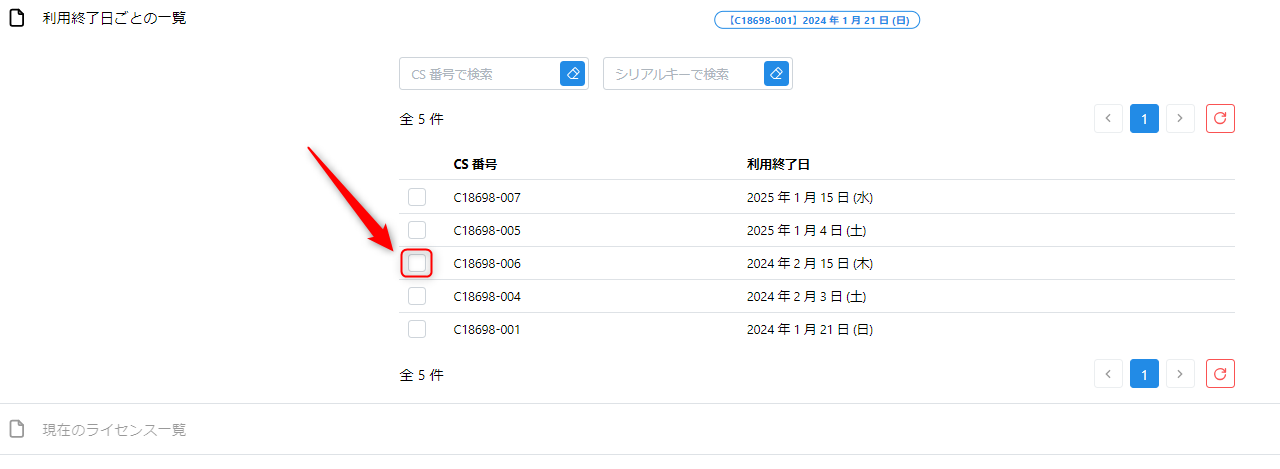
Task: Go to previous page in bottom pagination
Action: tap(1108, 374)
